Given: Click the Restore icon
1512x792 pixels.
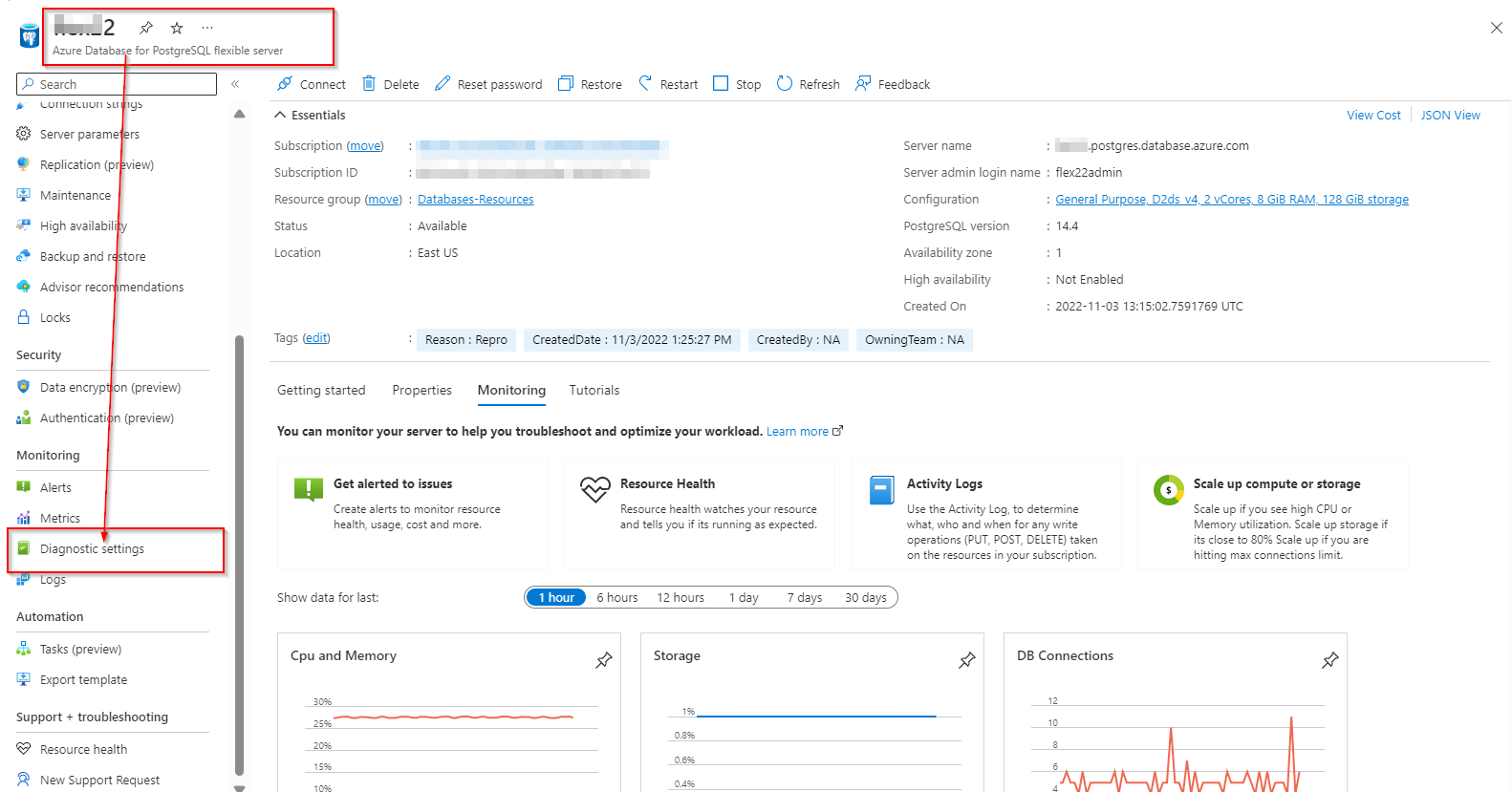Looking at the screenshot, I should pos(566,84).
